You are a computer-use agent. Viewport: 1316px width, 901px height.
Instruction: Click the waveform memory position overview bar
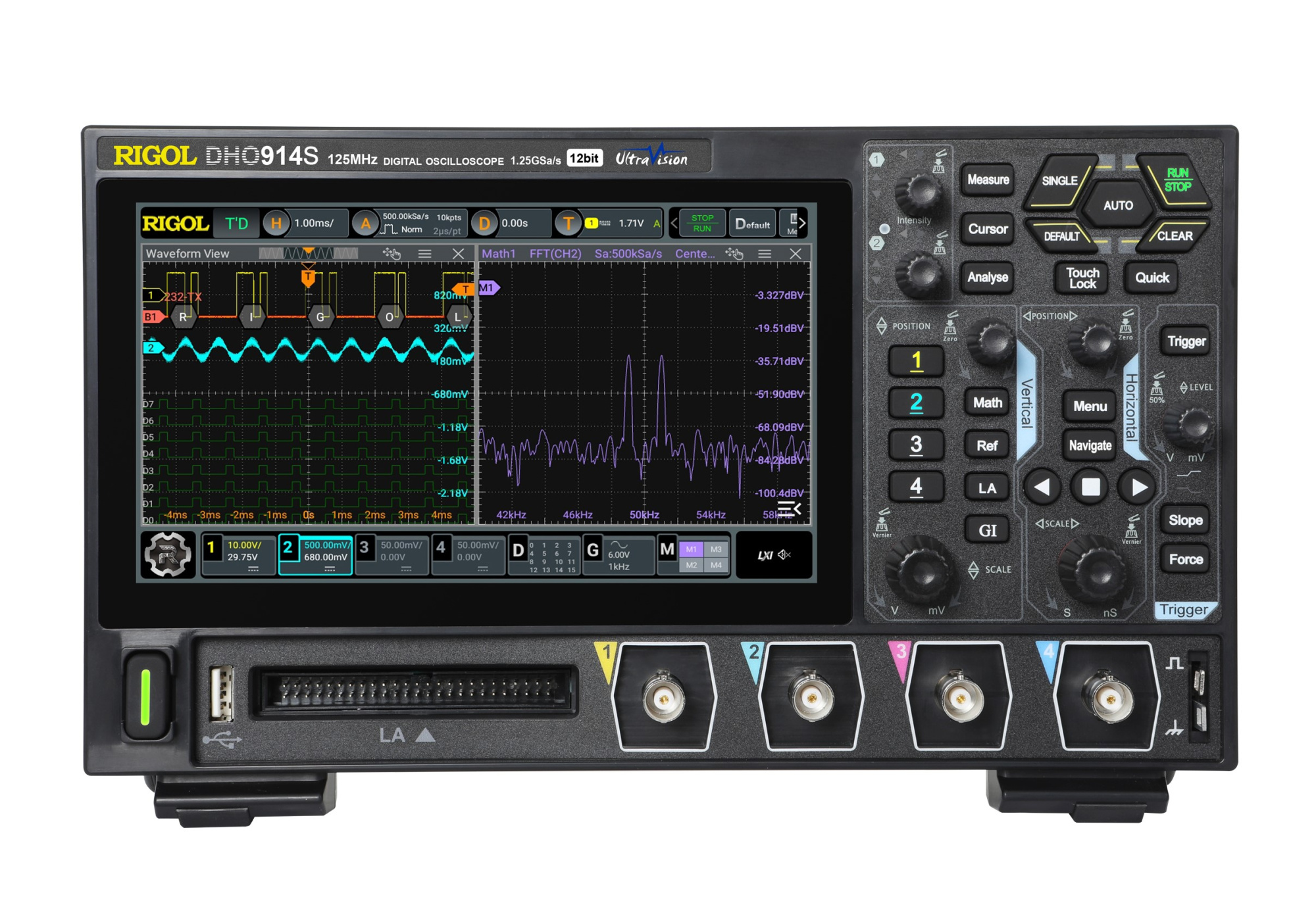tap(308, 253)
